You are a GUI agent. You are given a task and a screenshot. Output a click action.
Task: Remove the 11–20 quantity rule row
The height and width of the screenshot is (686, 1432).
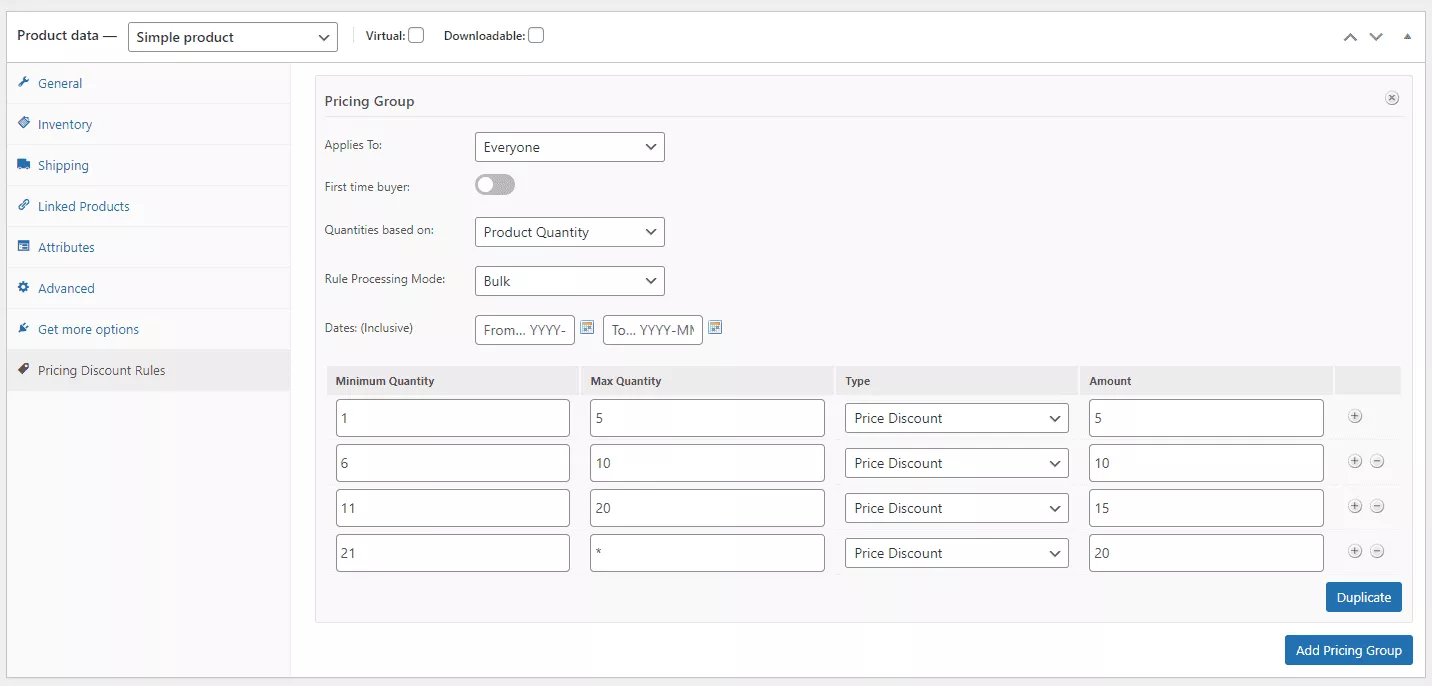[1377, 506]
